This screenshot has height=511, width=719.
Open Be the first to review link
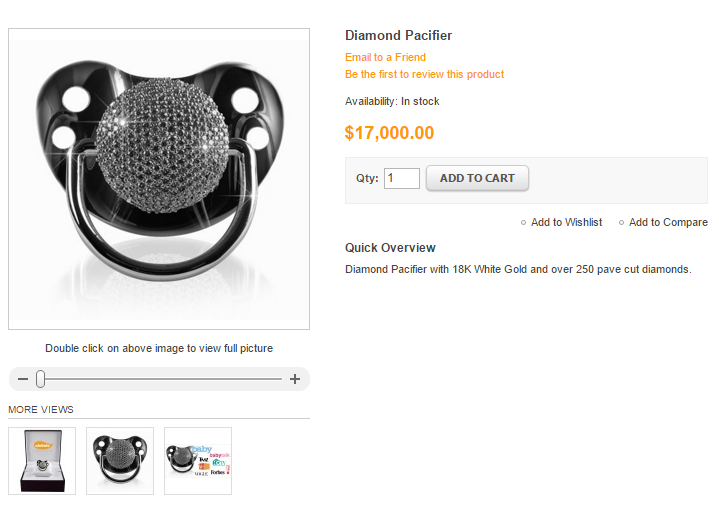tap(424, 74)
